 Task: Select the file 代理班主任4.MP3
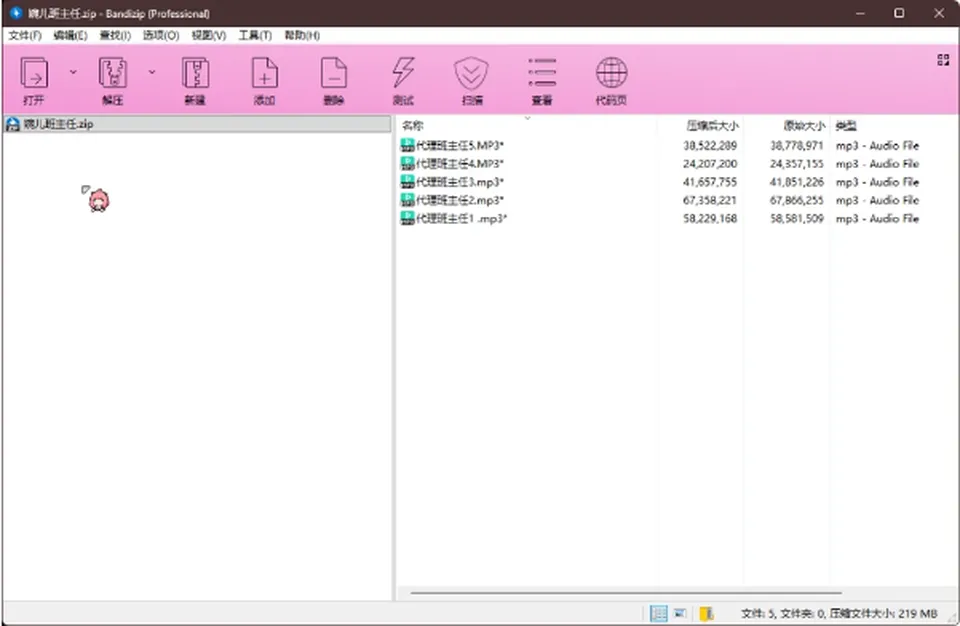pyautogui.click(x=460, y=164)
